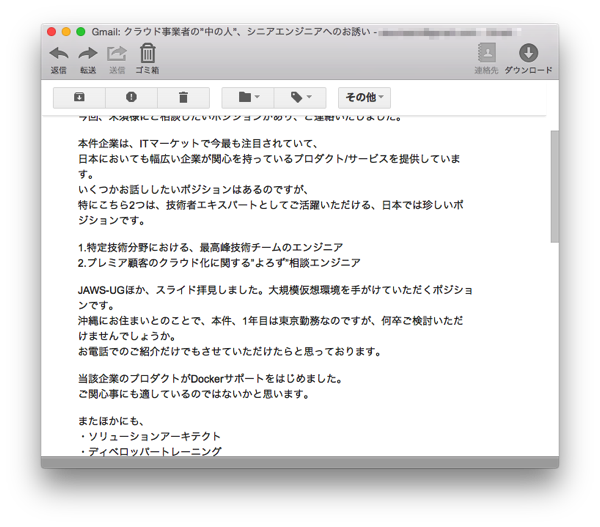600x527 pixels.
Task: Archive the message with the archive button
Action: [x=79, y=97]
